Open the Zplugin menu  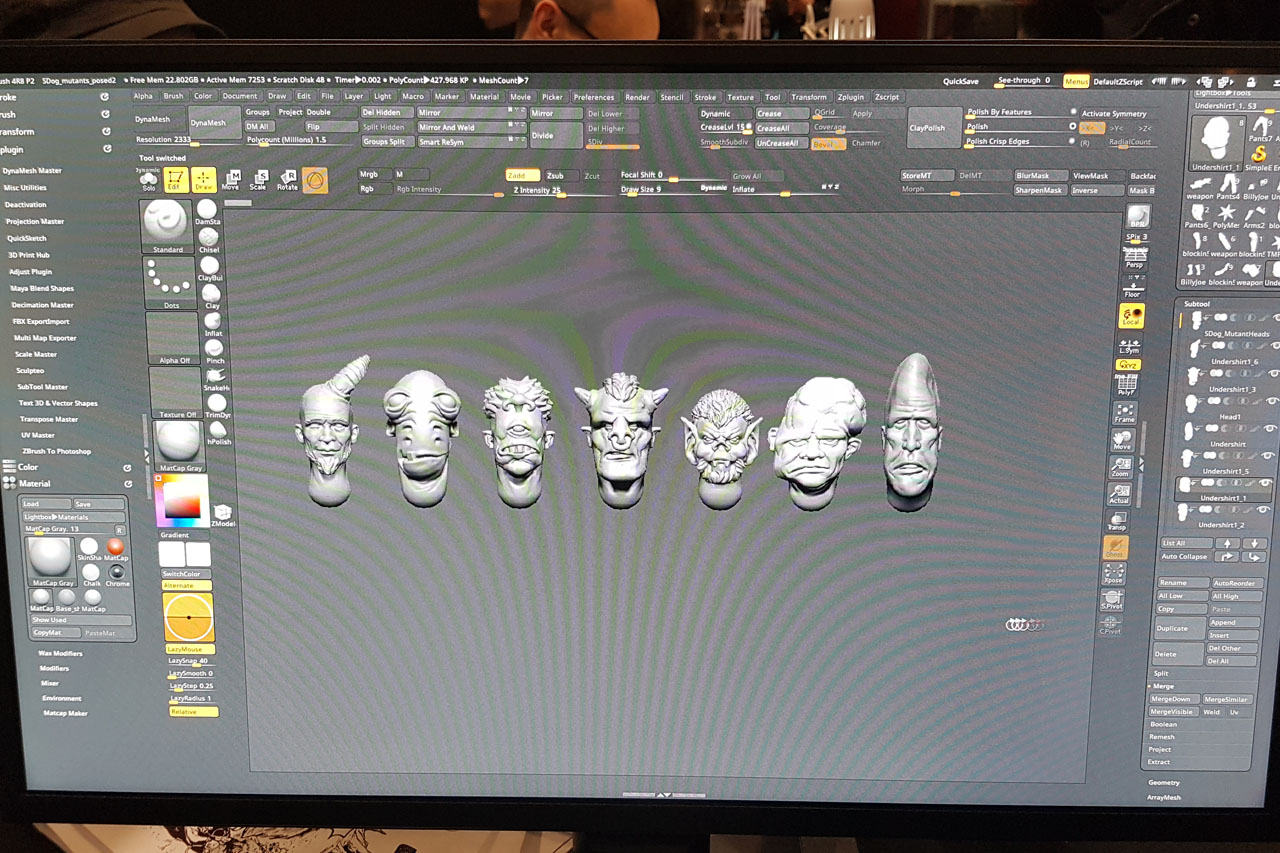click(x=851, y=97)
